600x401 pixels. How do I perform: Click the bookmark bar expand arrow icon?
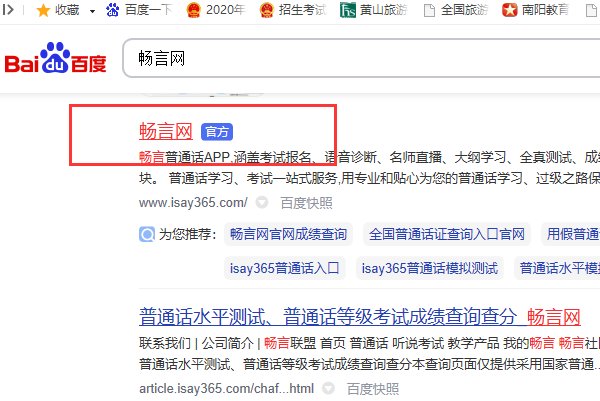[x=8, y=10]
